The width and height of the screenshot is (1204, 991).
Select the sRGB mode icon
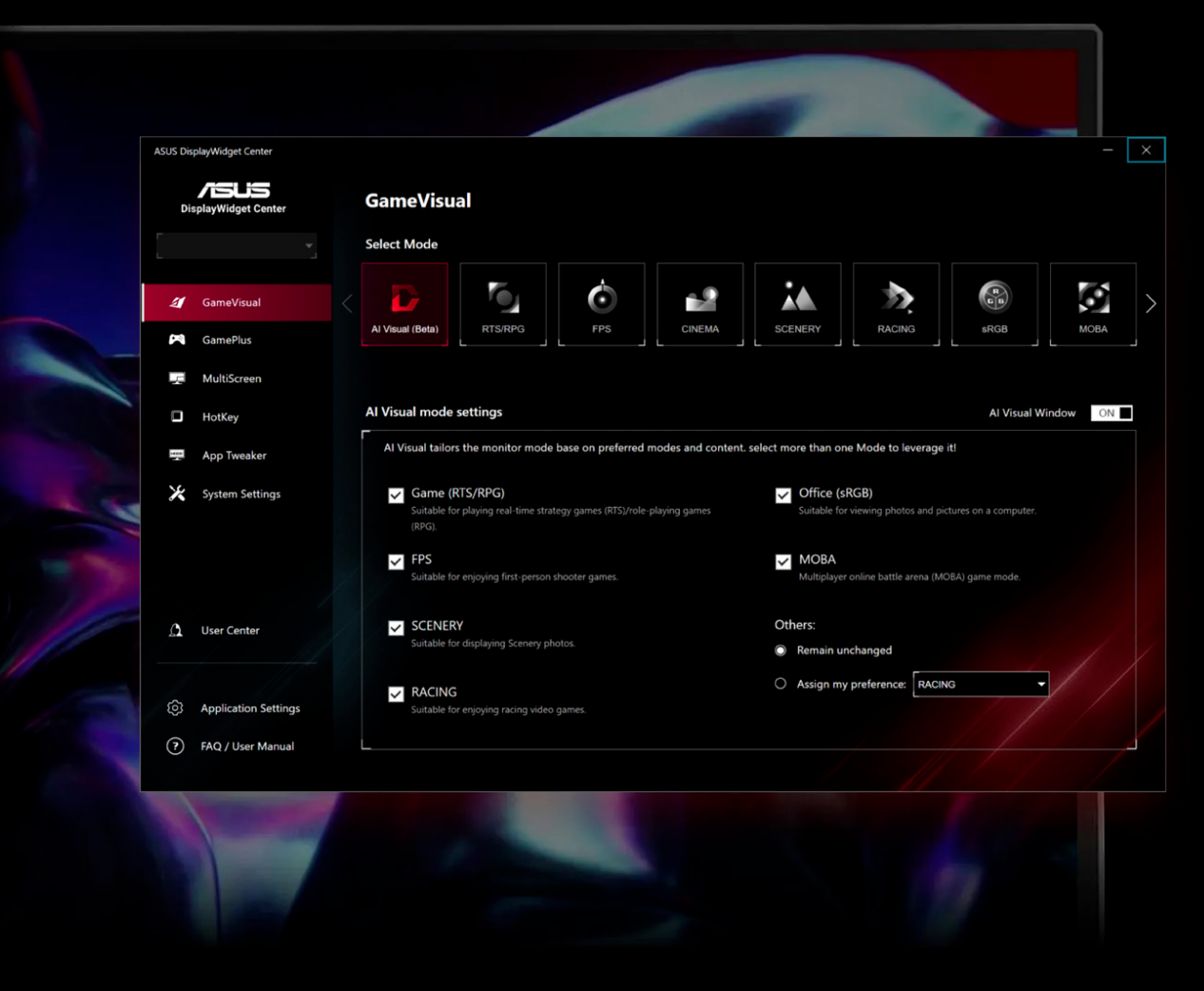995,304
